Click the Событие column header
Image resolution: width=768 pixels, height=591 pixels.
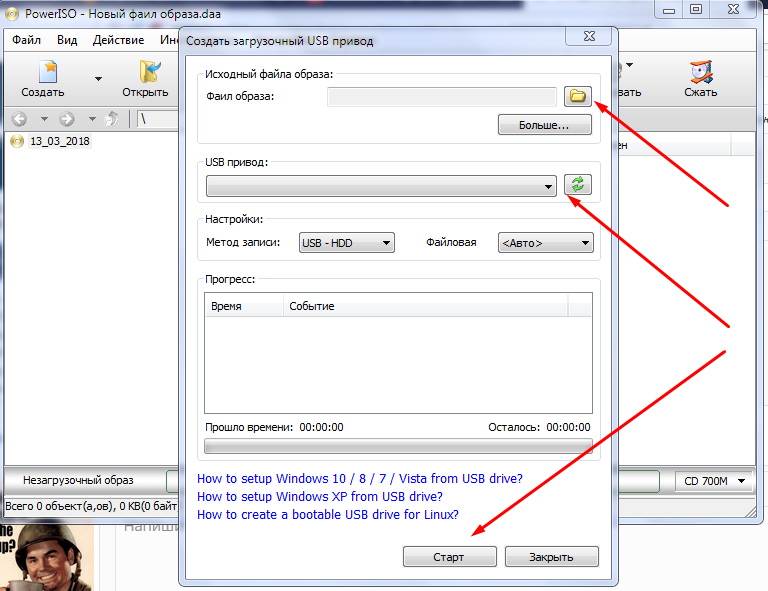coord(425,306)
